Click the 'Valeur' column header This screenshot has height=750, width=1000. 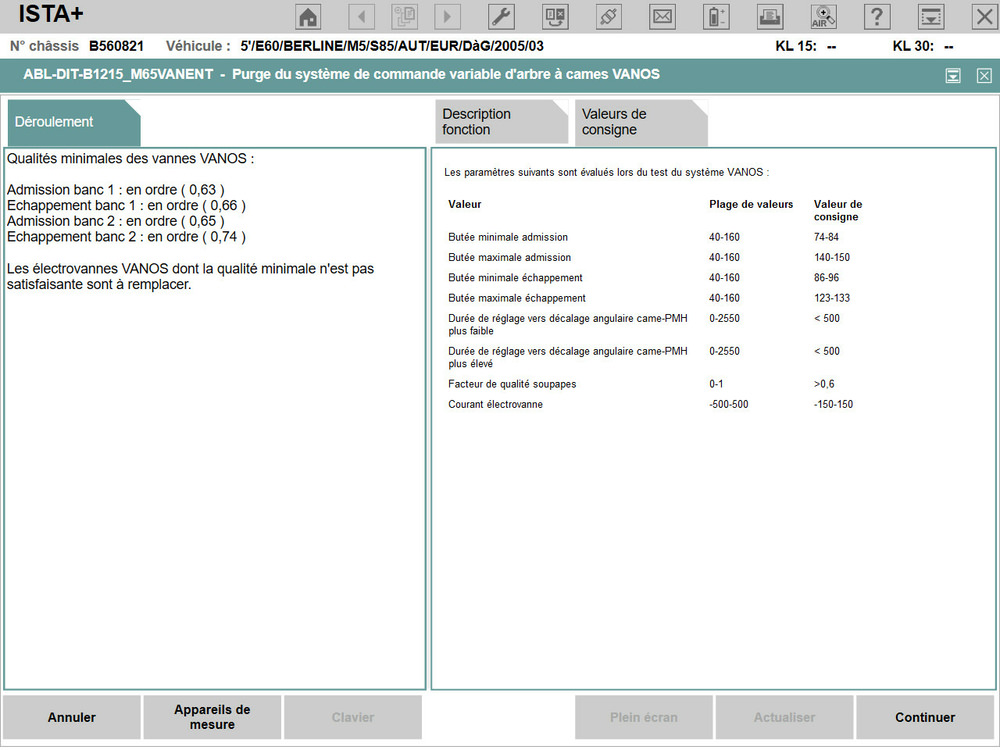(465, 205)
